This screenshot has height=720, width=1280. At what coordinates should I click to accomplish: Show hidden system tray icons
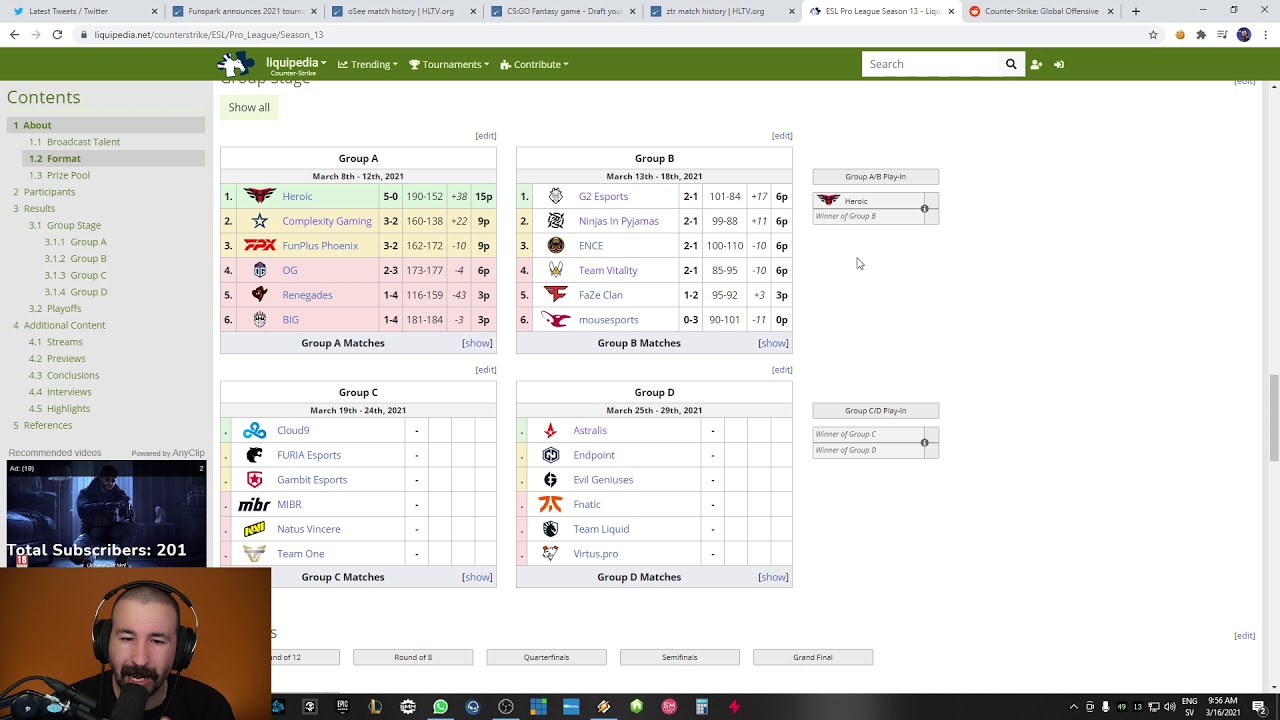click(x=1075, y=707)
